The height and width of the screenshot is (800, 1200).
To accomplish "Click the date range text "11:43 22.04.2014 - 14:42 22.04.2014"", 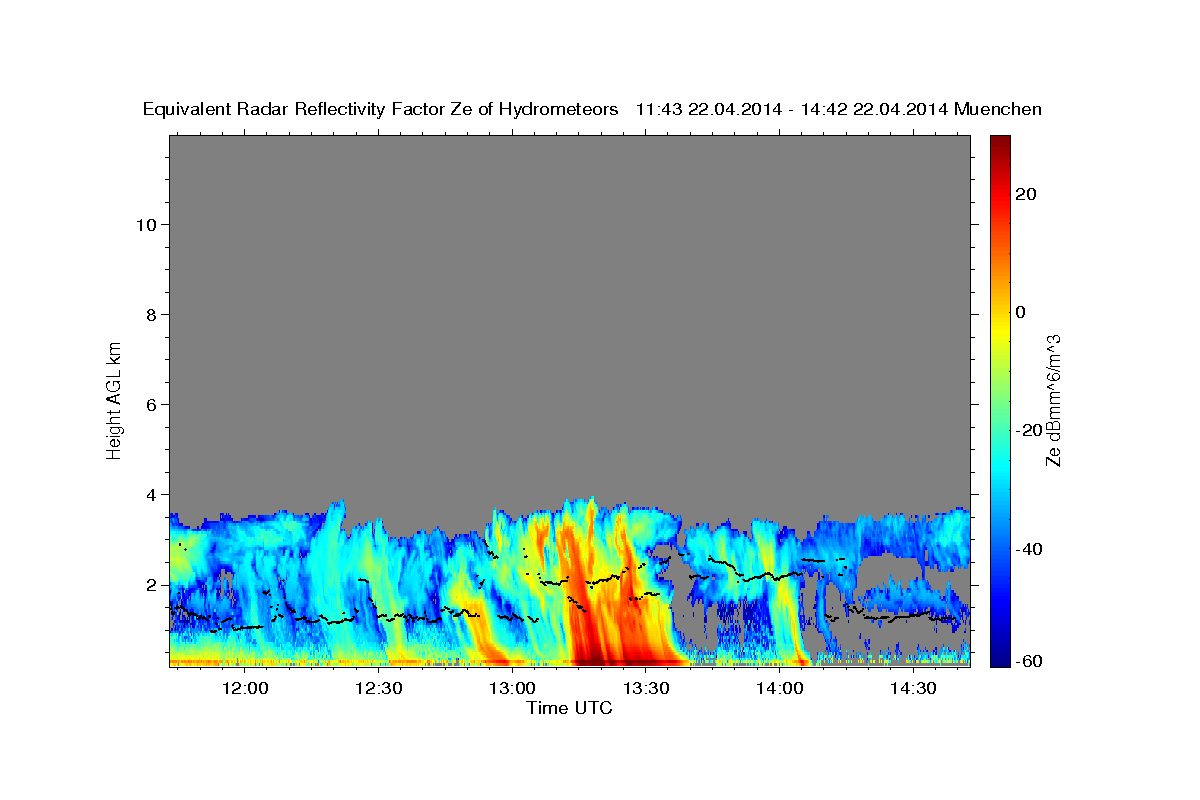I will (x=792, y=110).
